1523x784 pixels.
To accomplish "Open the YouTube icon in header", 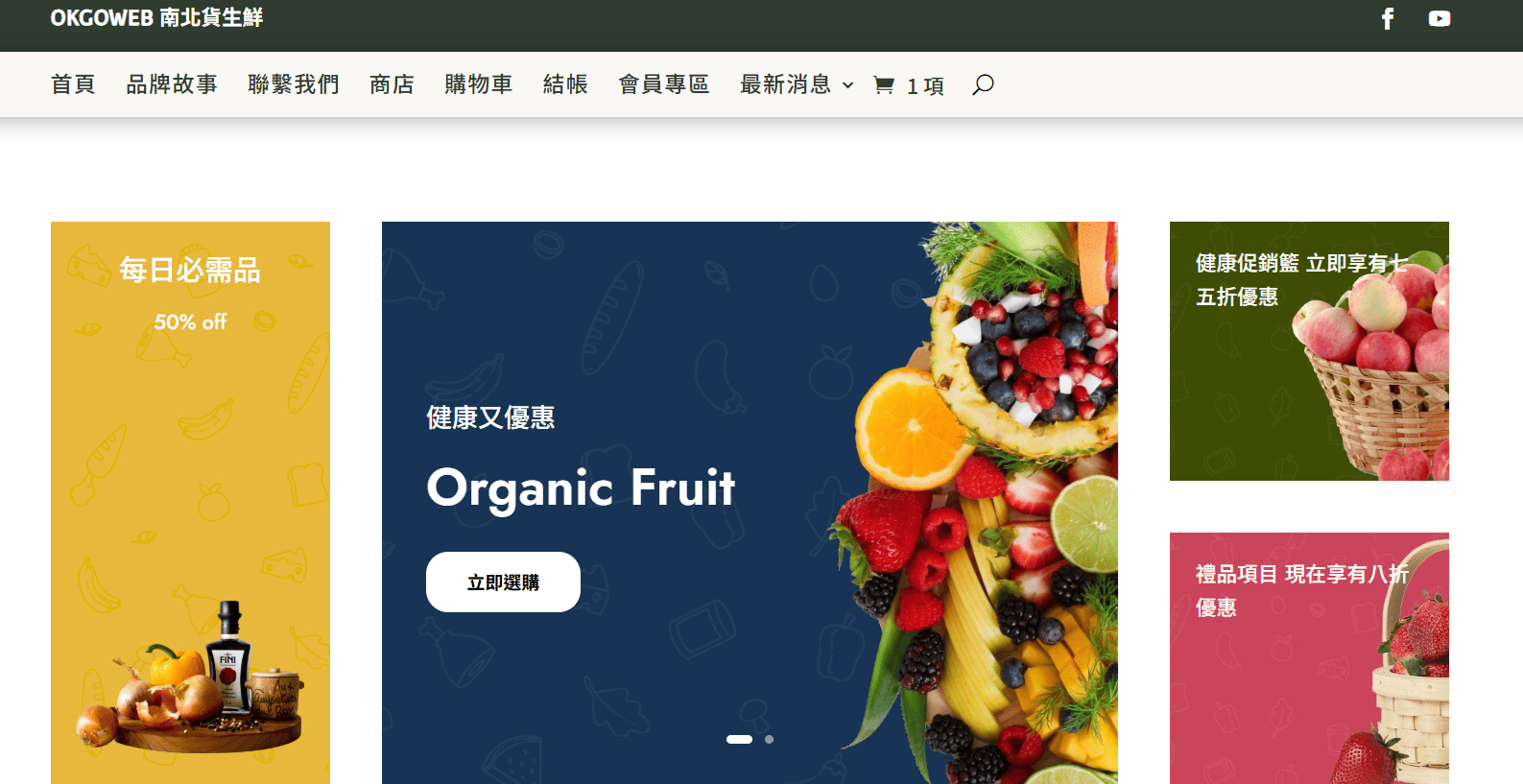I will pos(1439,18).
